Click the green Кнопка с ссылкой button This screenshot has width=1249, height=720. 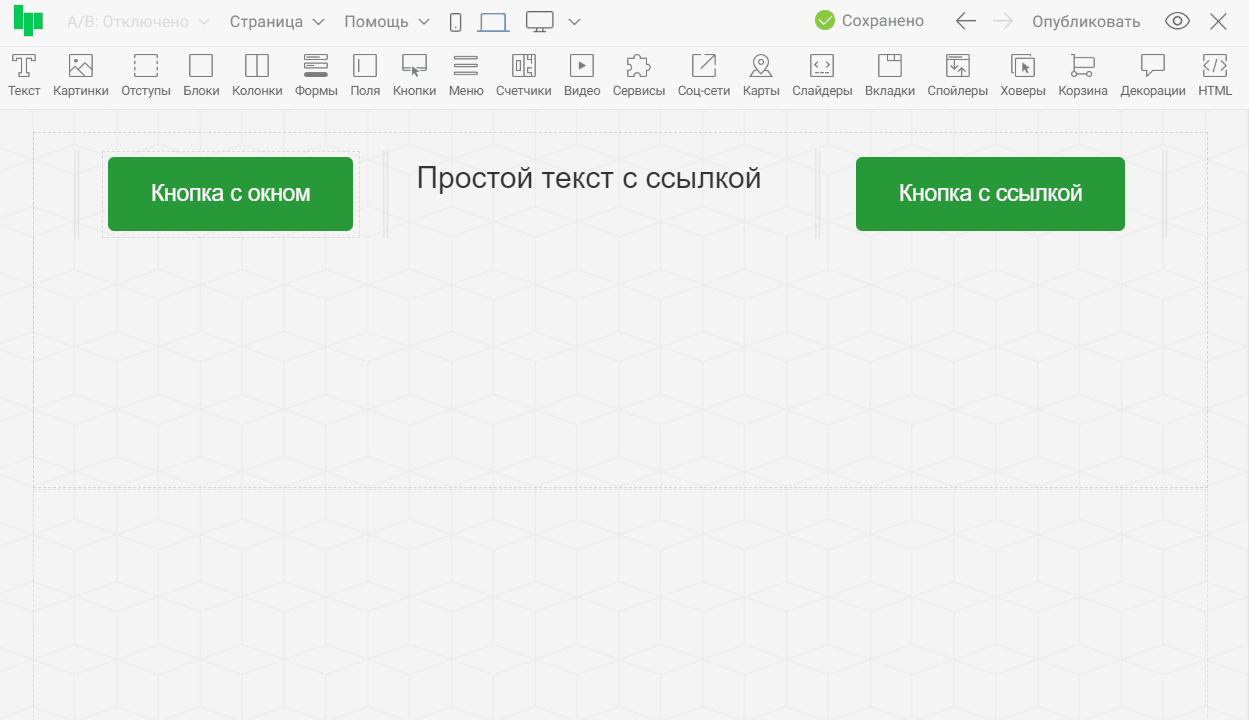[x=990, y=194]
